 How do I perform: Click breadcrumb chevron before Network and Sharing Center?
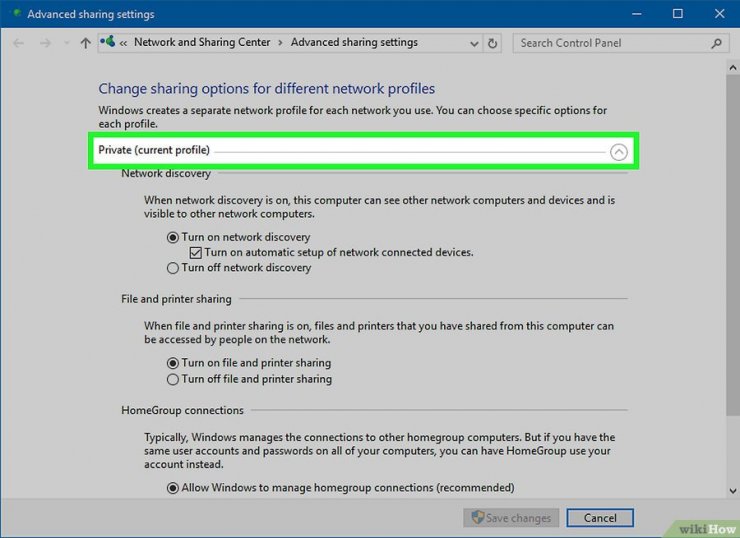pos(124,43)
